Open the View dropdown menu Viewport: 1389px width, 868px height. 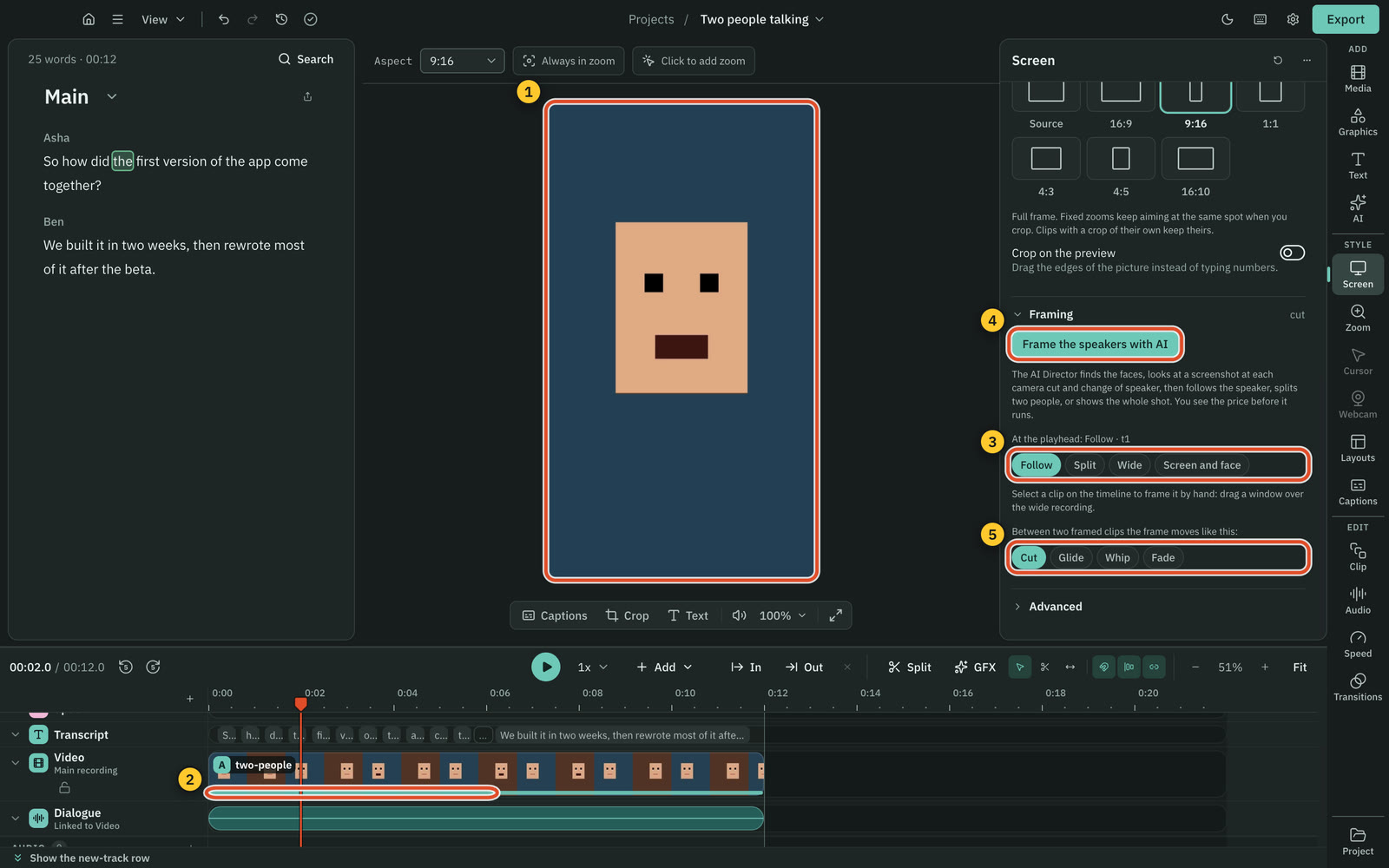point(163,19)
